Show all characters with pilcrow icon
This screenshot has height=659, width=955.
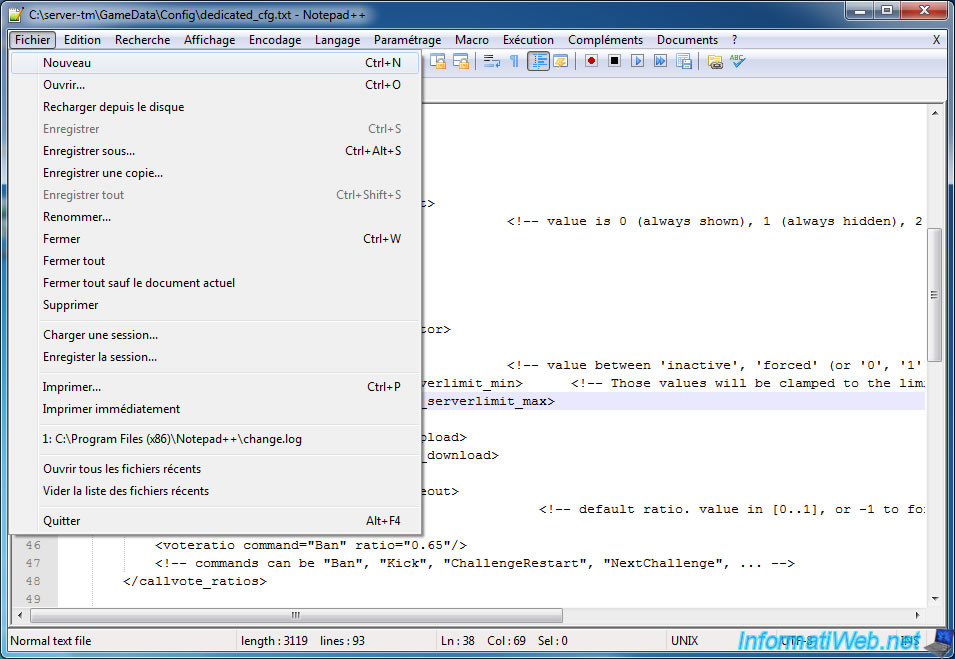[515, 61]
